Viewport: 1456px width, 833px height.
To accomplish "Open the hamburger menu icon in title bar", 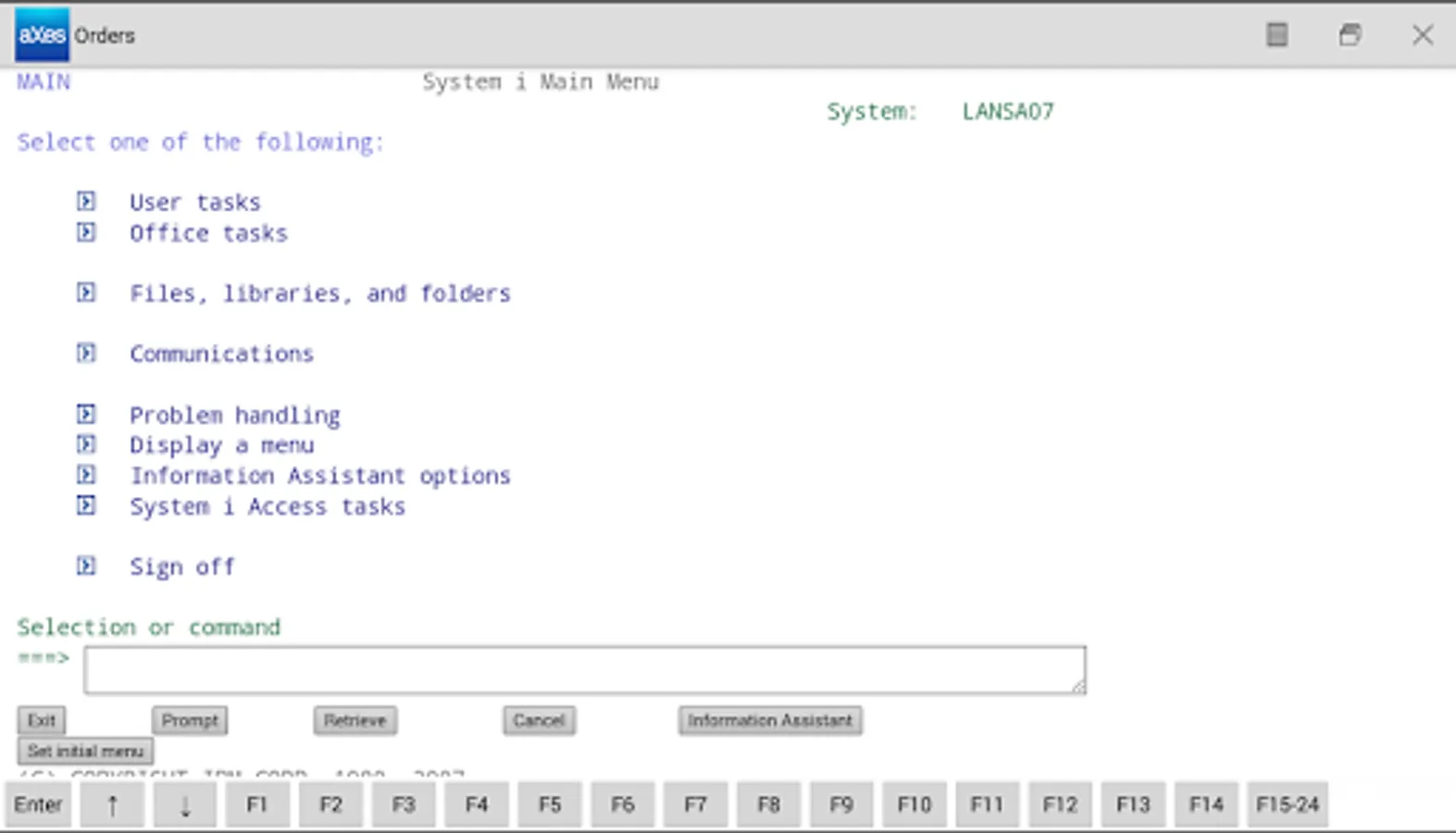I will [x=1277, y=35].
